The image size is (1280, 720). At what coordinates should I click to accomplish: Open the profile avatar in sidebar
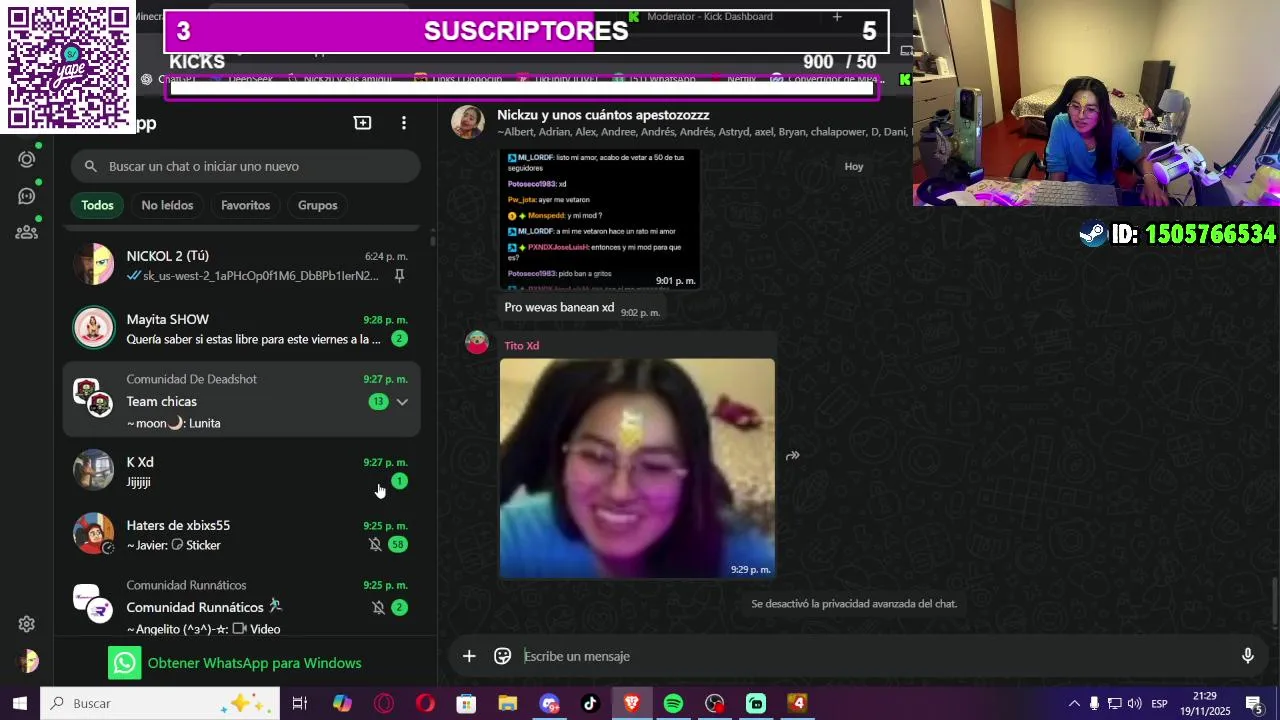(27, 661)
